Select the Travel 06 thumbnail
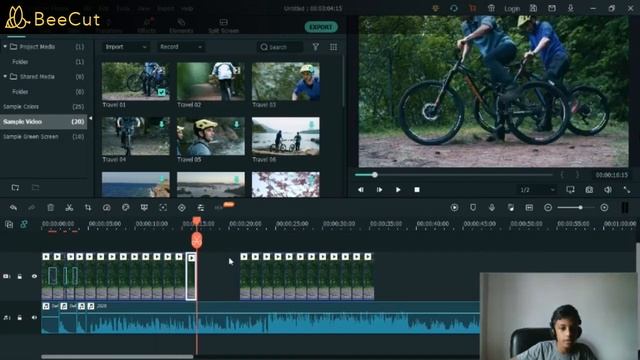The width and height of the screenshot is (640, 360). point(286,136)
